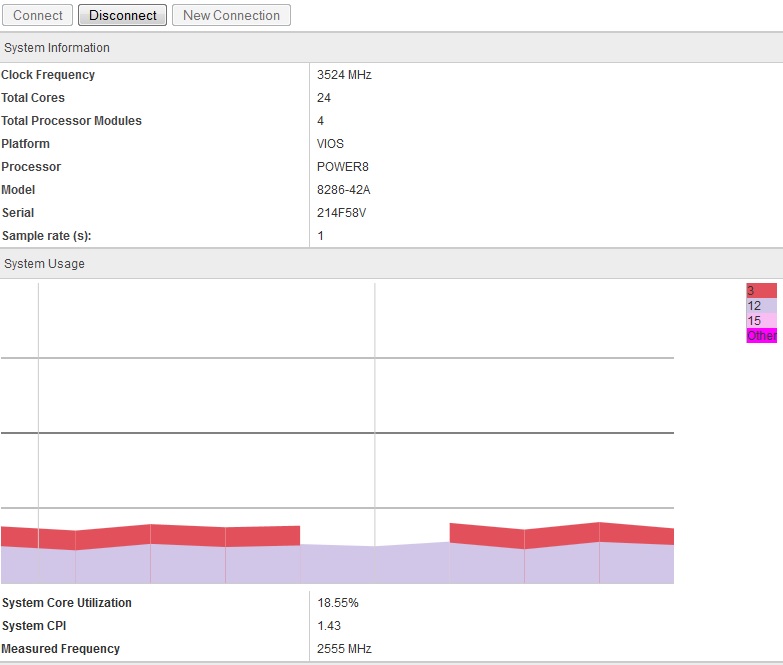Select the value 2555 MHz

pyautogui.click(x=344, y=649)
